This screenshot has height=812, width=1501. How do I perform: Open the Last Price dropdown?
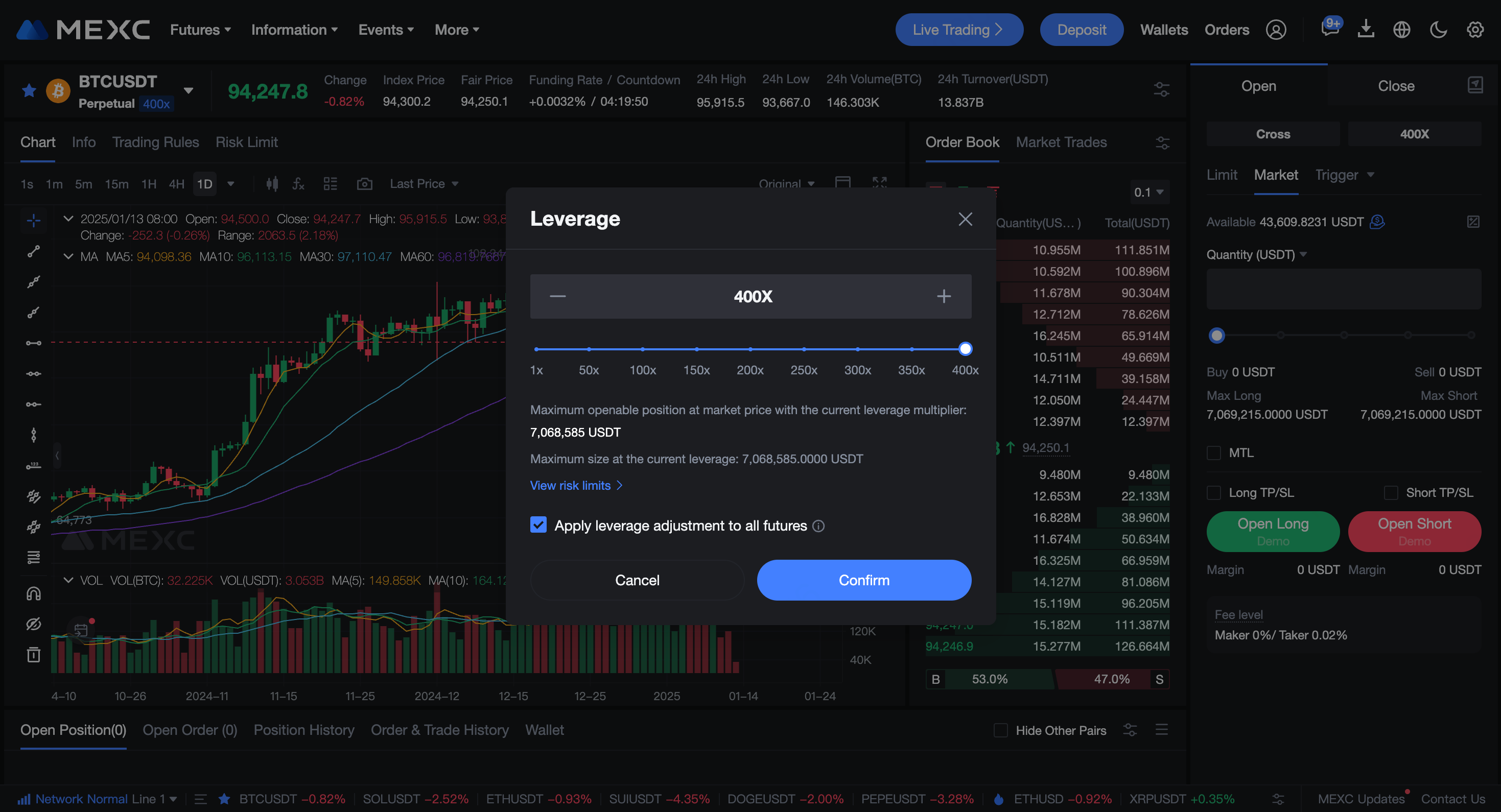[x=424, y=184]
